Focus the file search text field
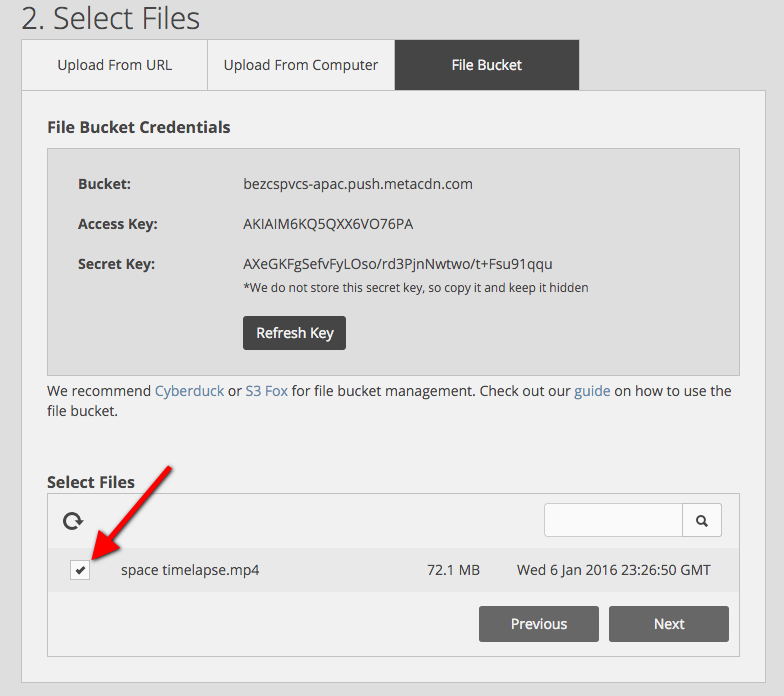The height and width of the screenshot is (696, 784). 613,520
